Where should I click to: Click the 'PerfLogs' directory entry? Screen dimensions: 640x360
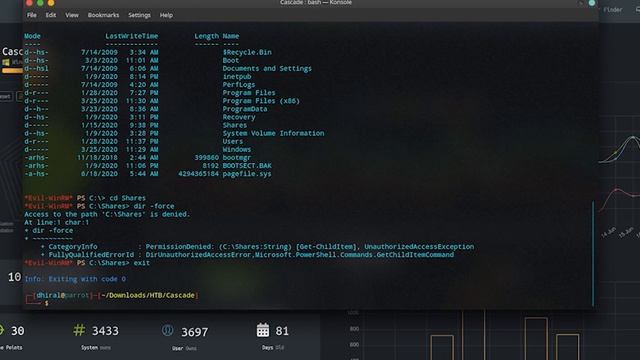tap(239, 85)
